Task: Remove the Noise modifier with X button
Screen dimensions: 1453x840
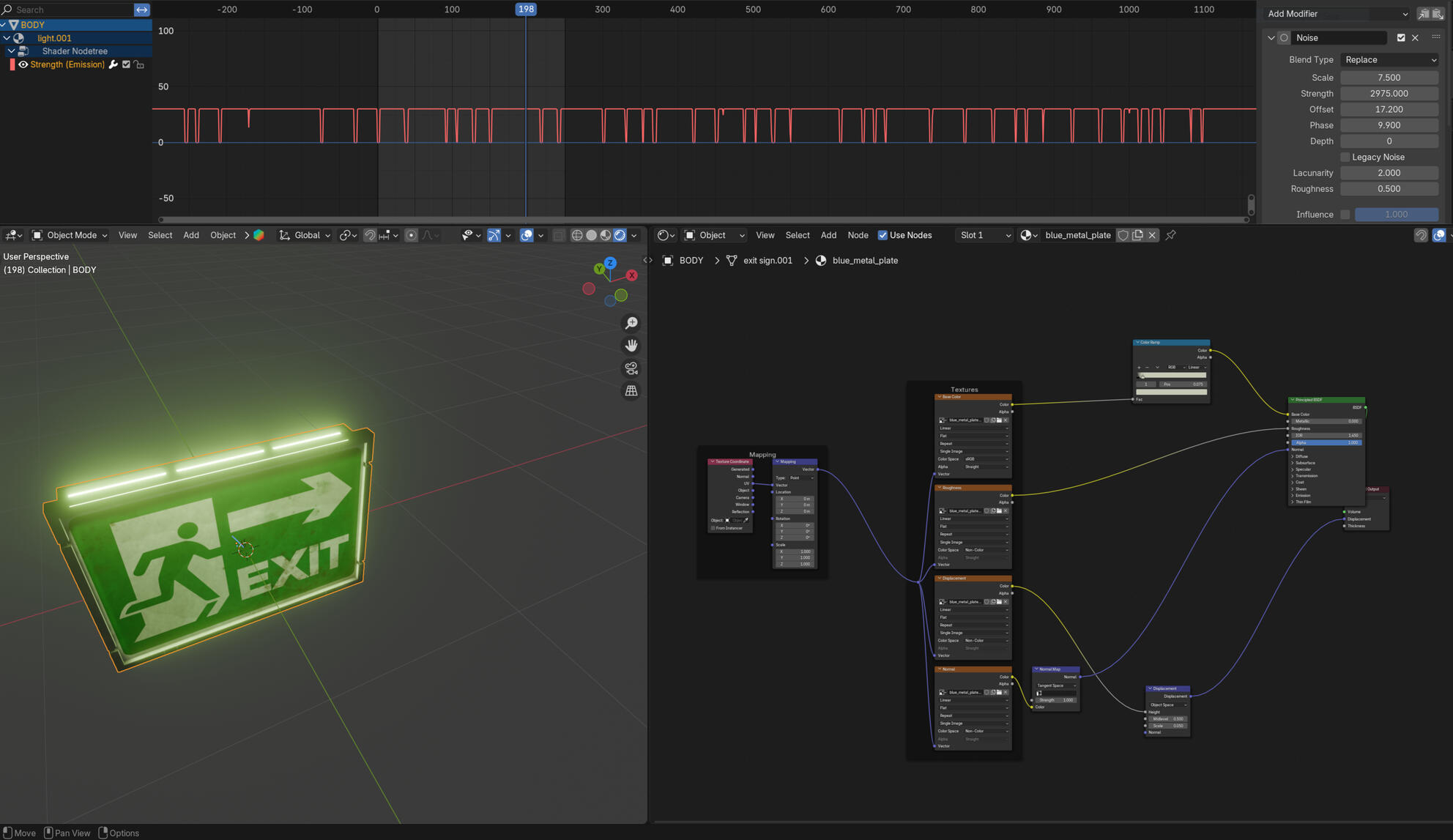Action: pos(1415,38)
